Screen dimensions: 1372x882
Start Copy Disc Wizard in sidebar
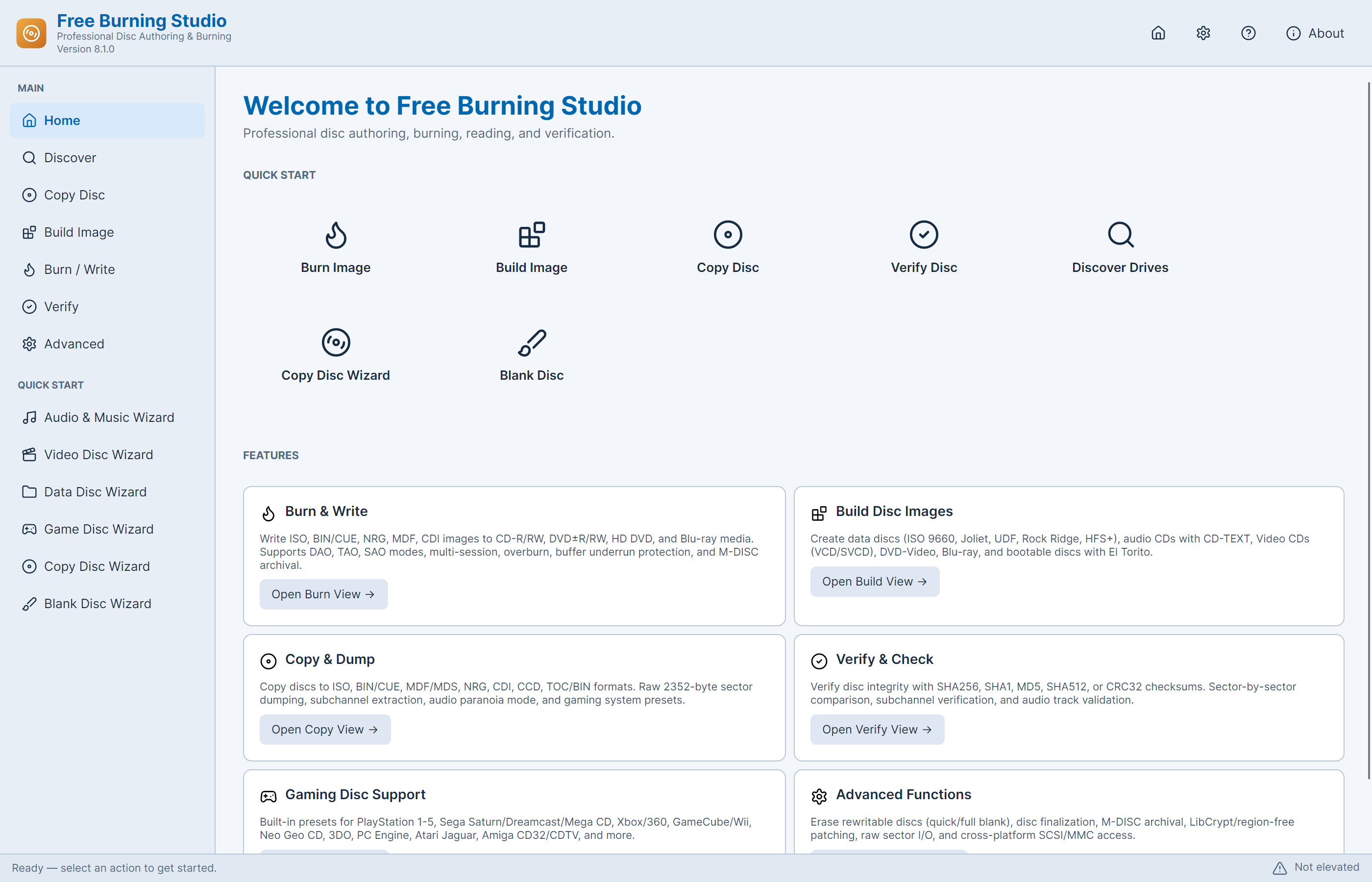coord(107,566)
